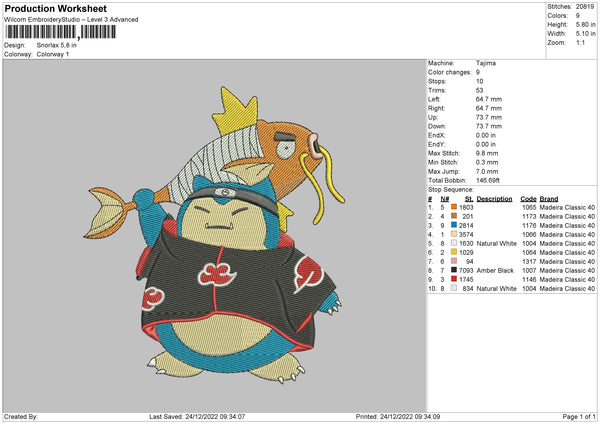Screen dimensions: 600x424
Task: Click the beige swatch with code 1066
Action: click(452, 234)
